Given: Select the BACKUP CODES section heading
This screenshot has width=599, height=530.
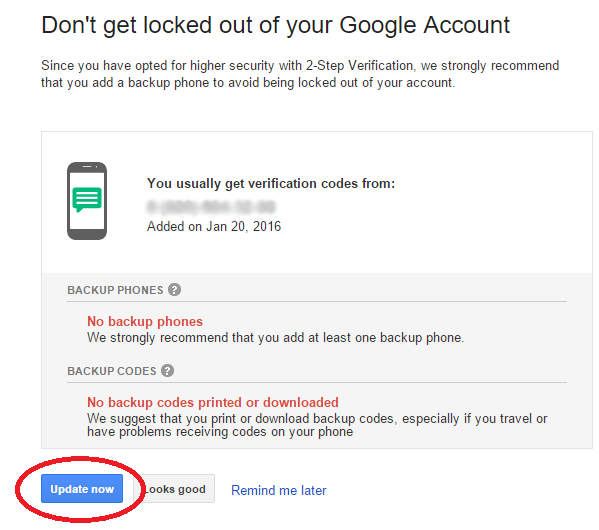Looking at the screenshot, I should tap(112, 371).
